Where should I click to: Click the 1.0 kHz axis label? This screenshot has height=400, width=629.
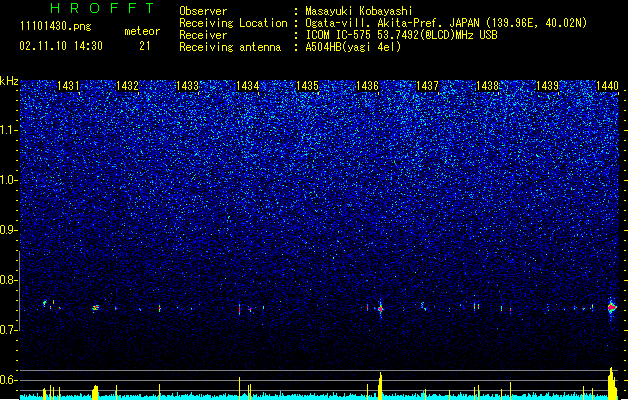(8, 180)
